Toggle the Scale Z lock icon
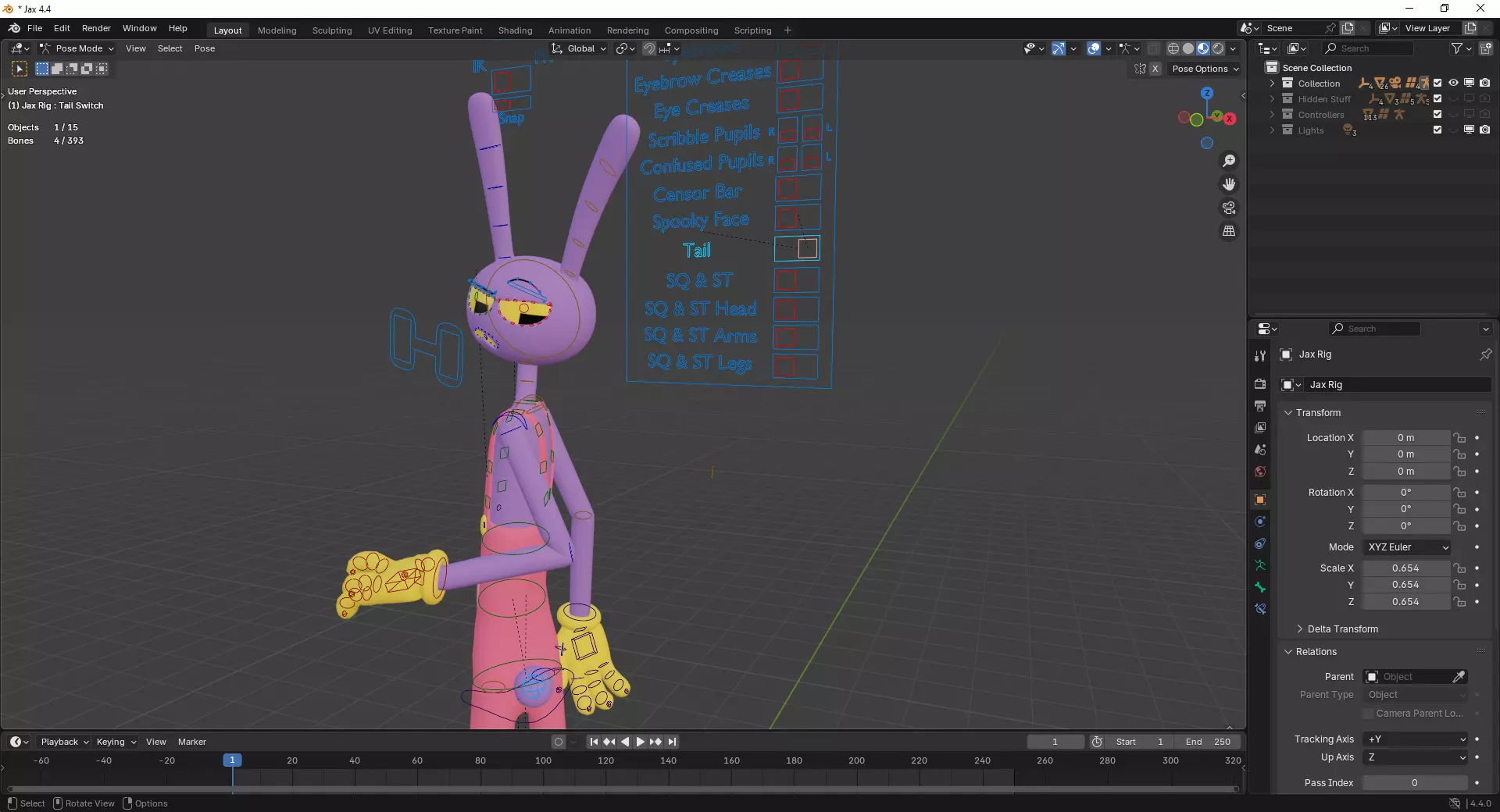This screenshot has width=1500, height=812. click(1459, 602)
